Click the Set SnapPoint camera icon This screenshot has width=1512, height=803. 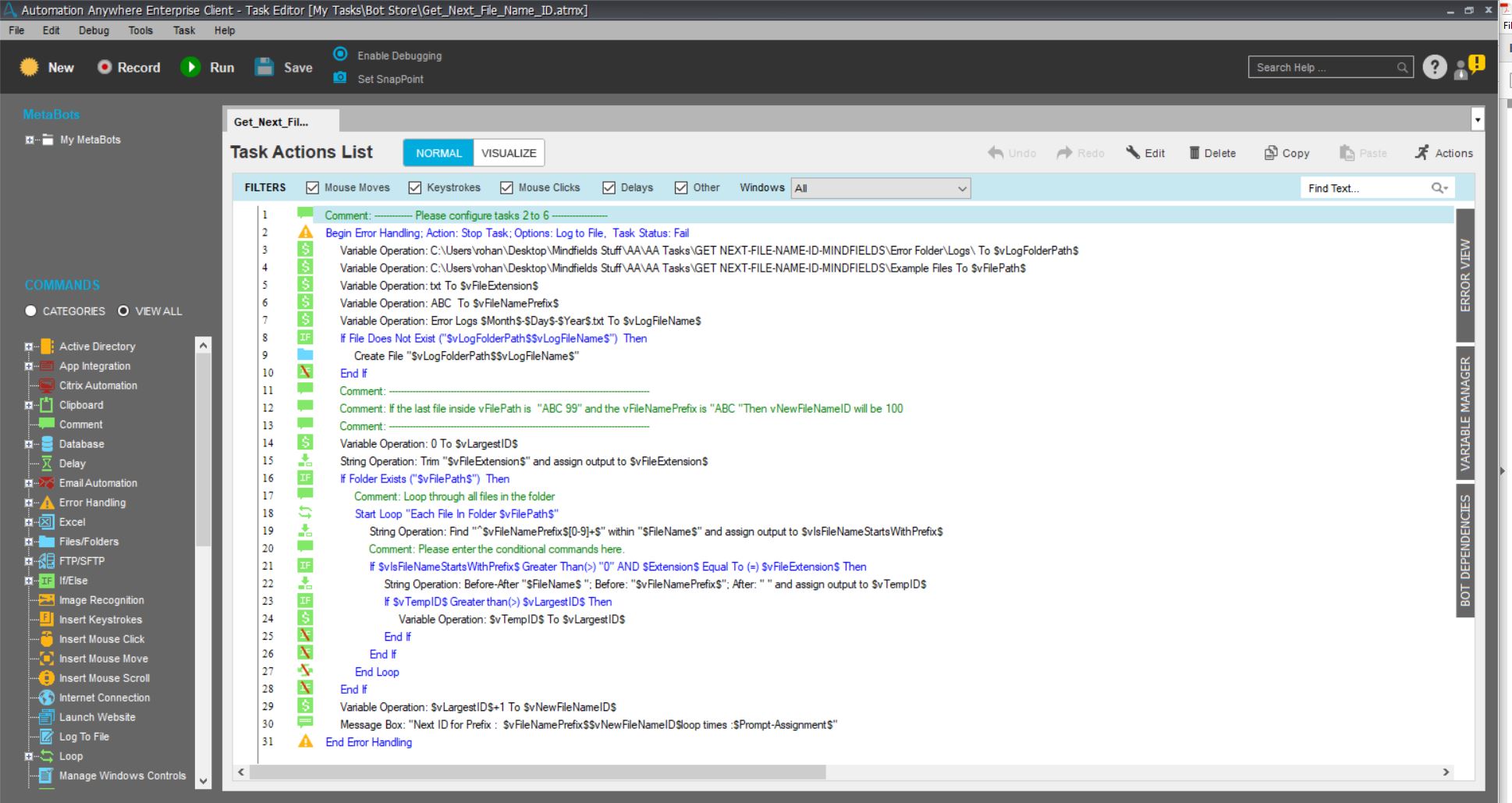point(339,78)
